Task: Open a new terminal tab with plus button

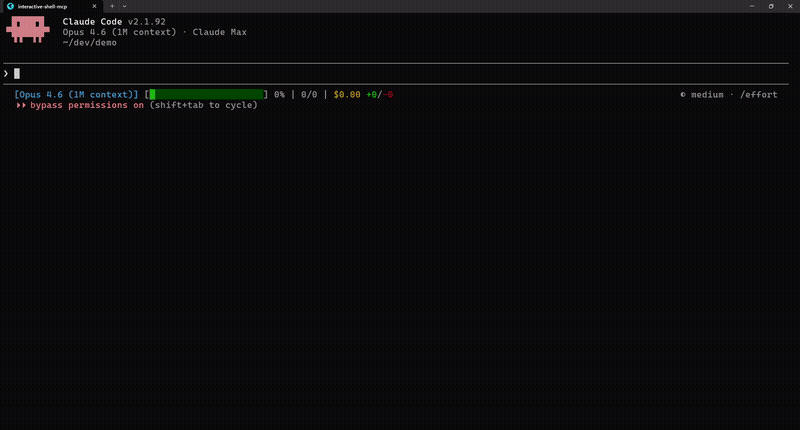Action: [112, 6]
